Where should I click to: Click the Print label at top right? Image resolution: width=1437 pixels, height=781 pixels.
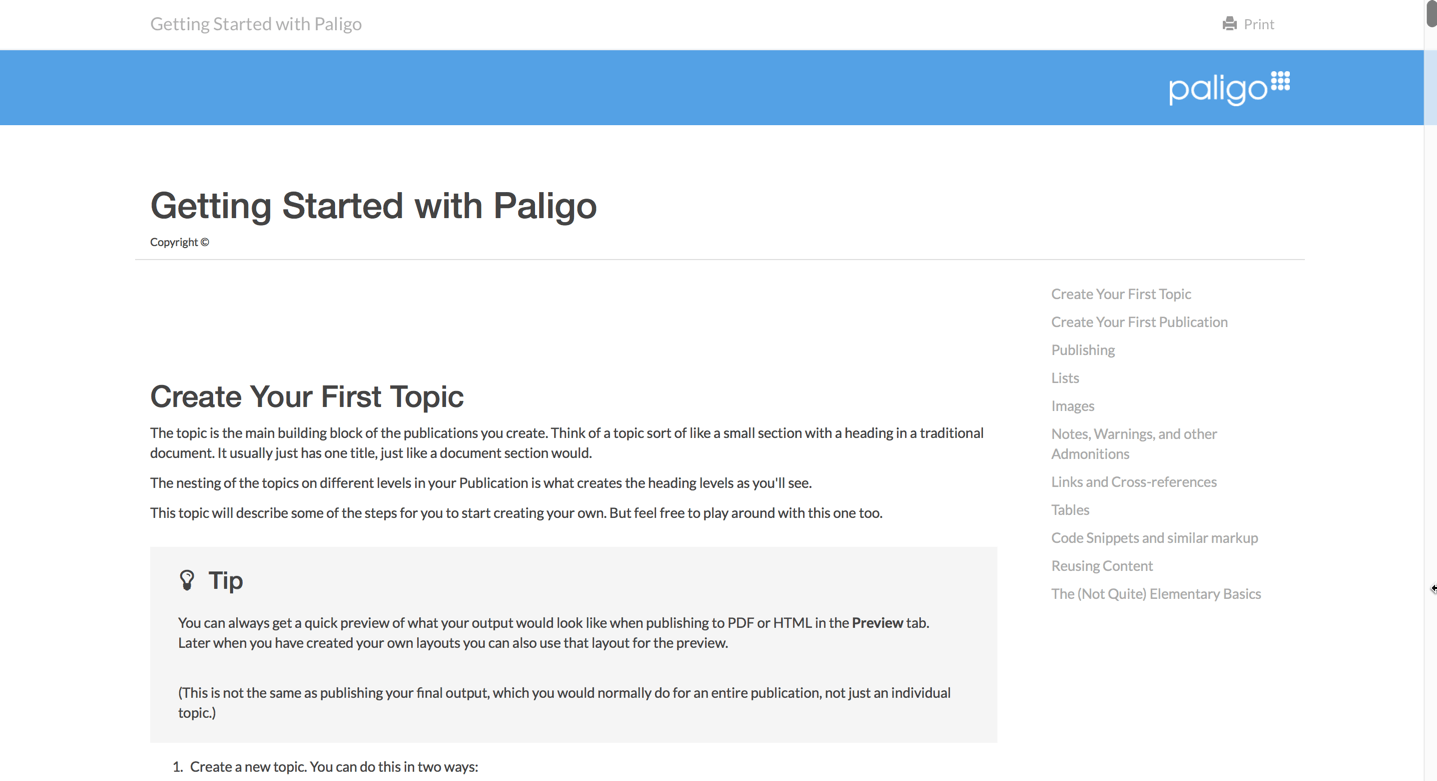pyautogui.click(x=1258, y=23)
